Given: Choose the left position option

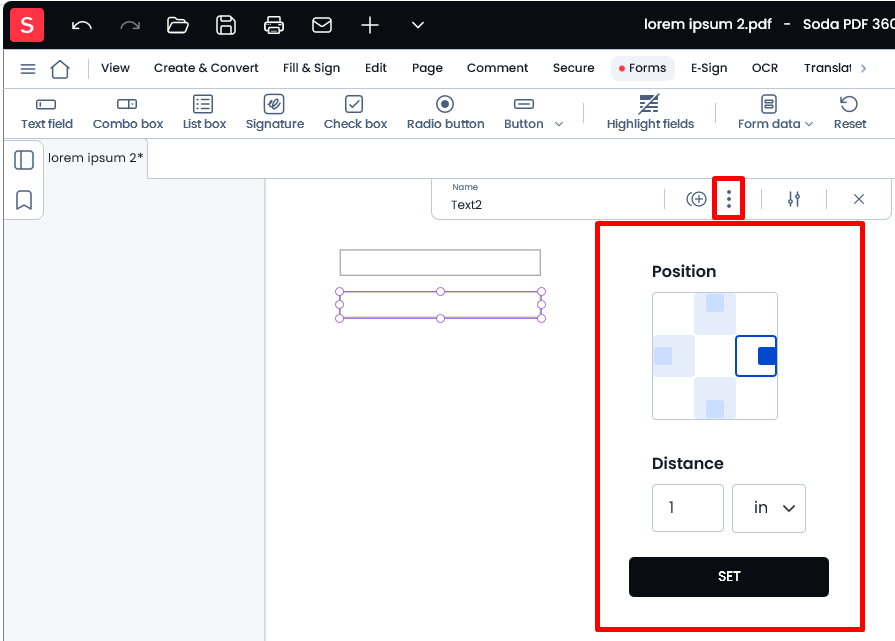Looking at the screenshot, I should (x=674, y=356).
